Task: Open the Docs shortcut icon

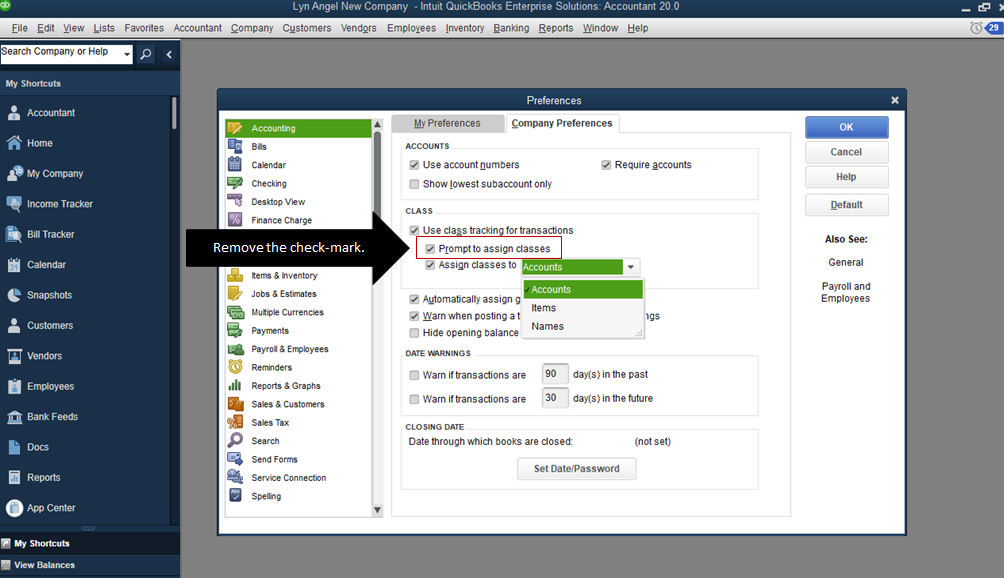Action: (14, 447)
